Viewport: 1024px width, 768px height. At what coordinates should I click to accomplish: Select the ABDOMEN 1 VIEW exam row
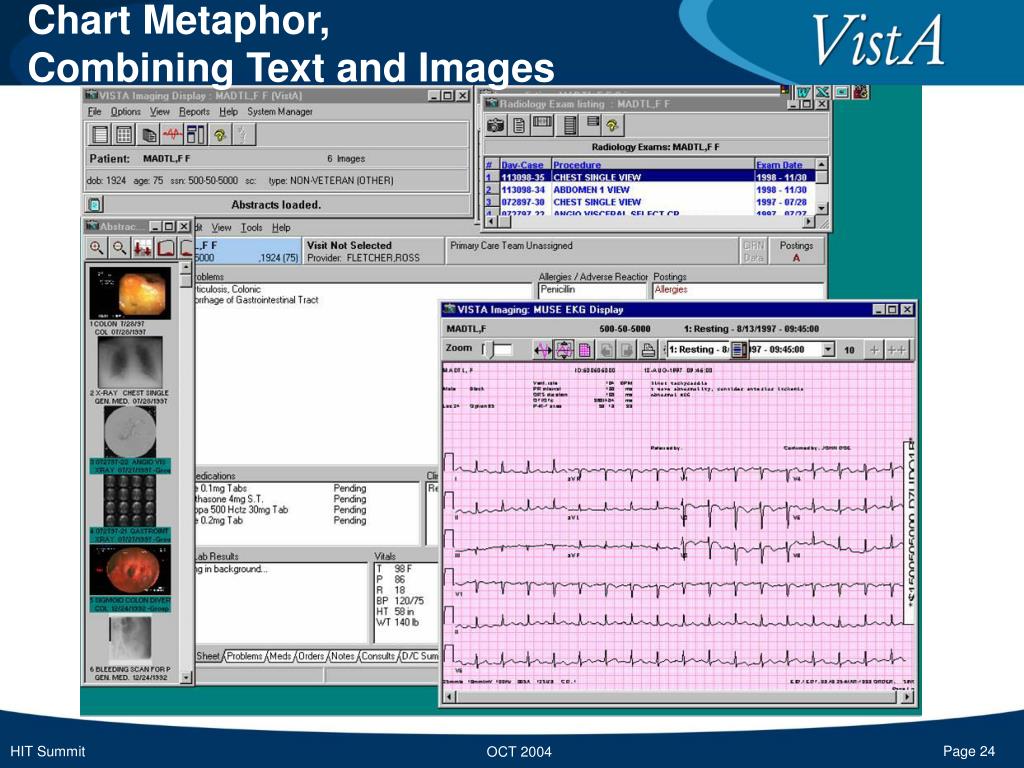(x=591, y=190)
